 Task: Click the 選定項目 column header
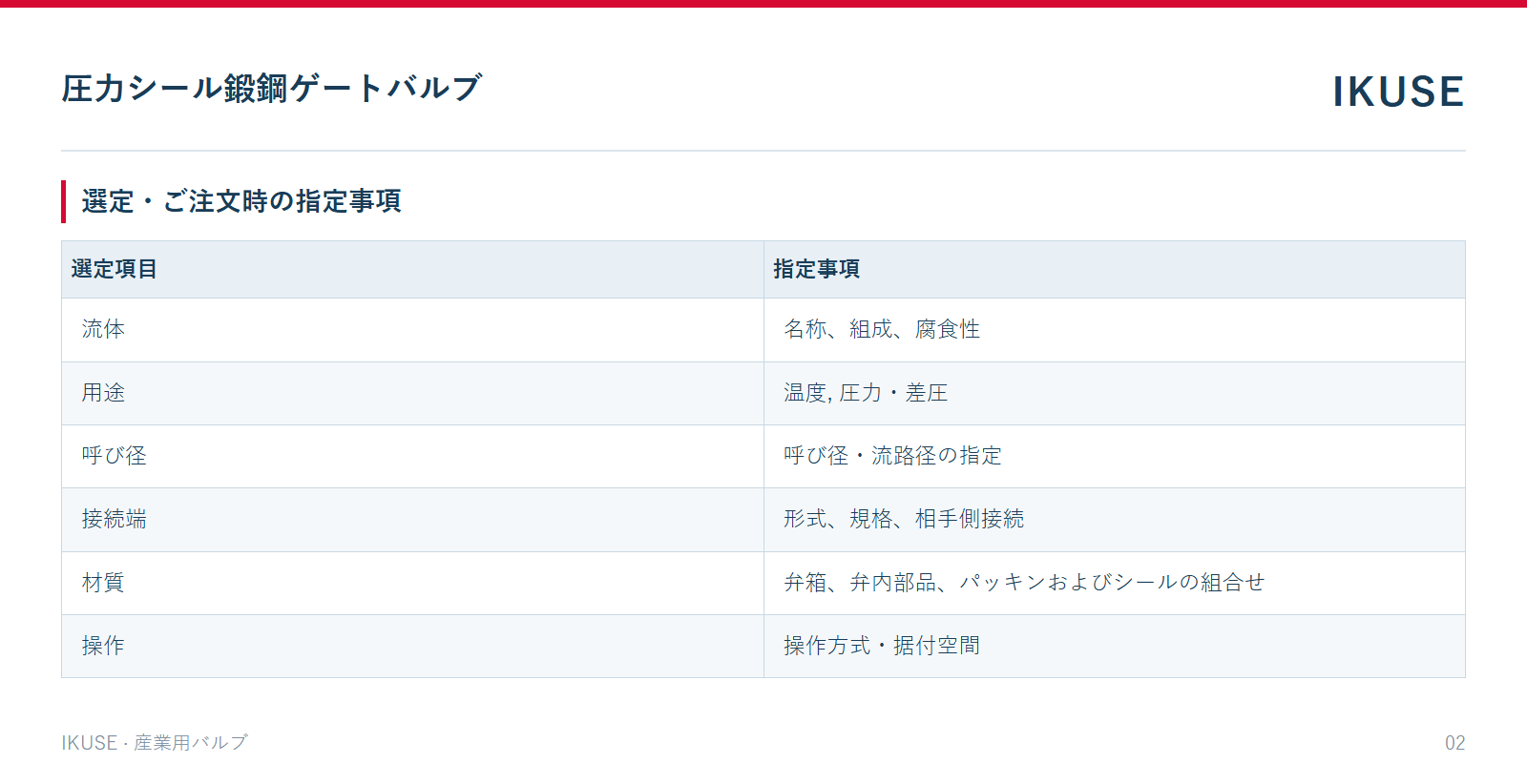pyautogui.click(x=412, y=270)
